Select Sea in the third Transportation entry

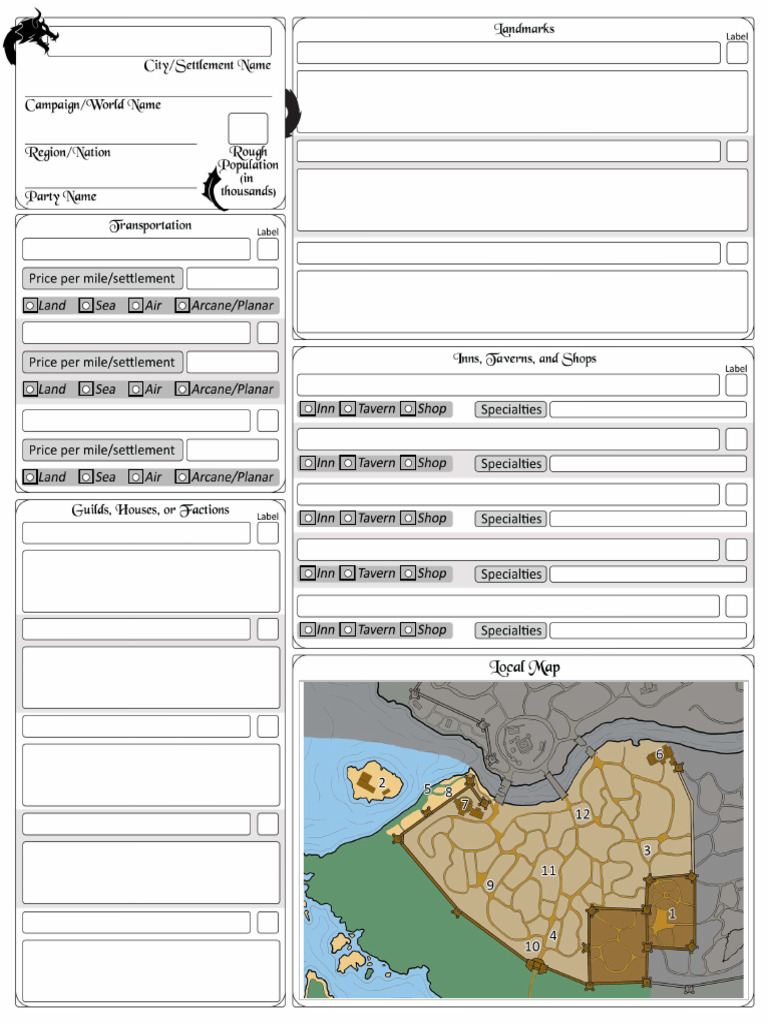pyautogui.click(x=86, y=477)
